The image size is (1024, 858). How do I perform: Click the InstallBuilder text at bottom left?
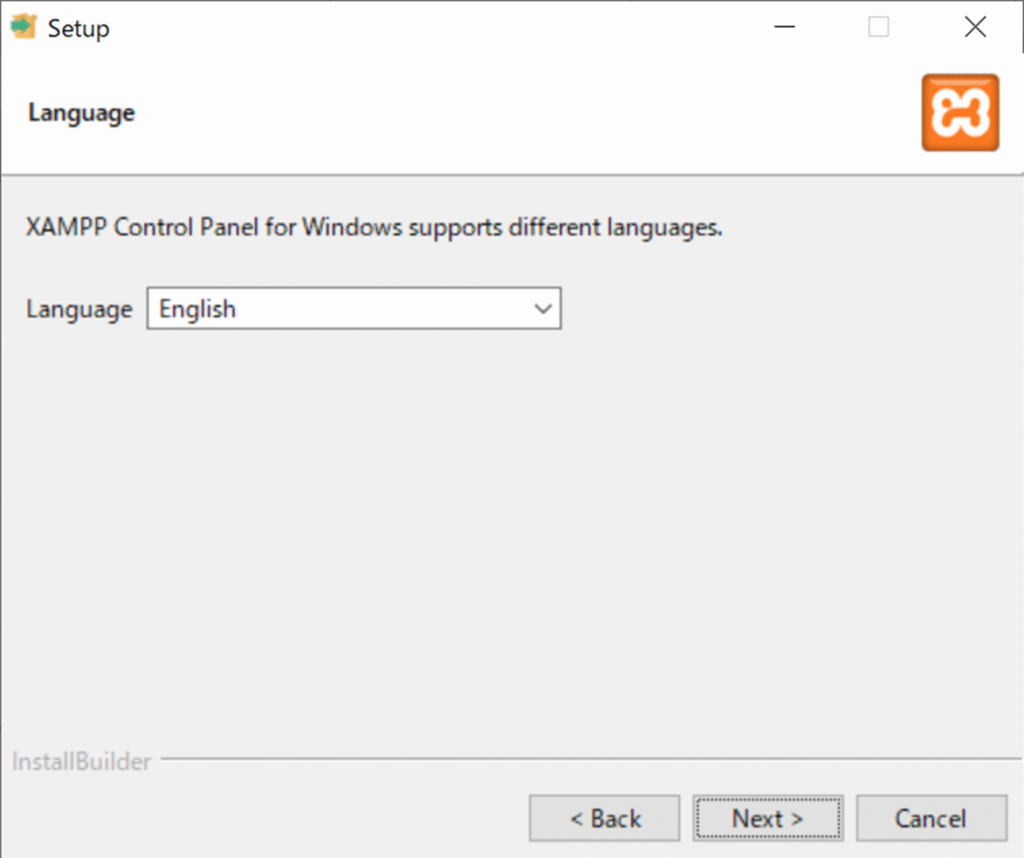coord(81,762)
